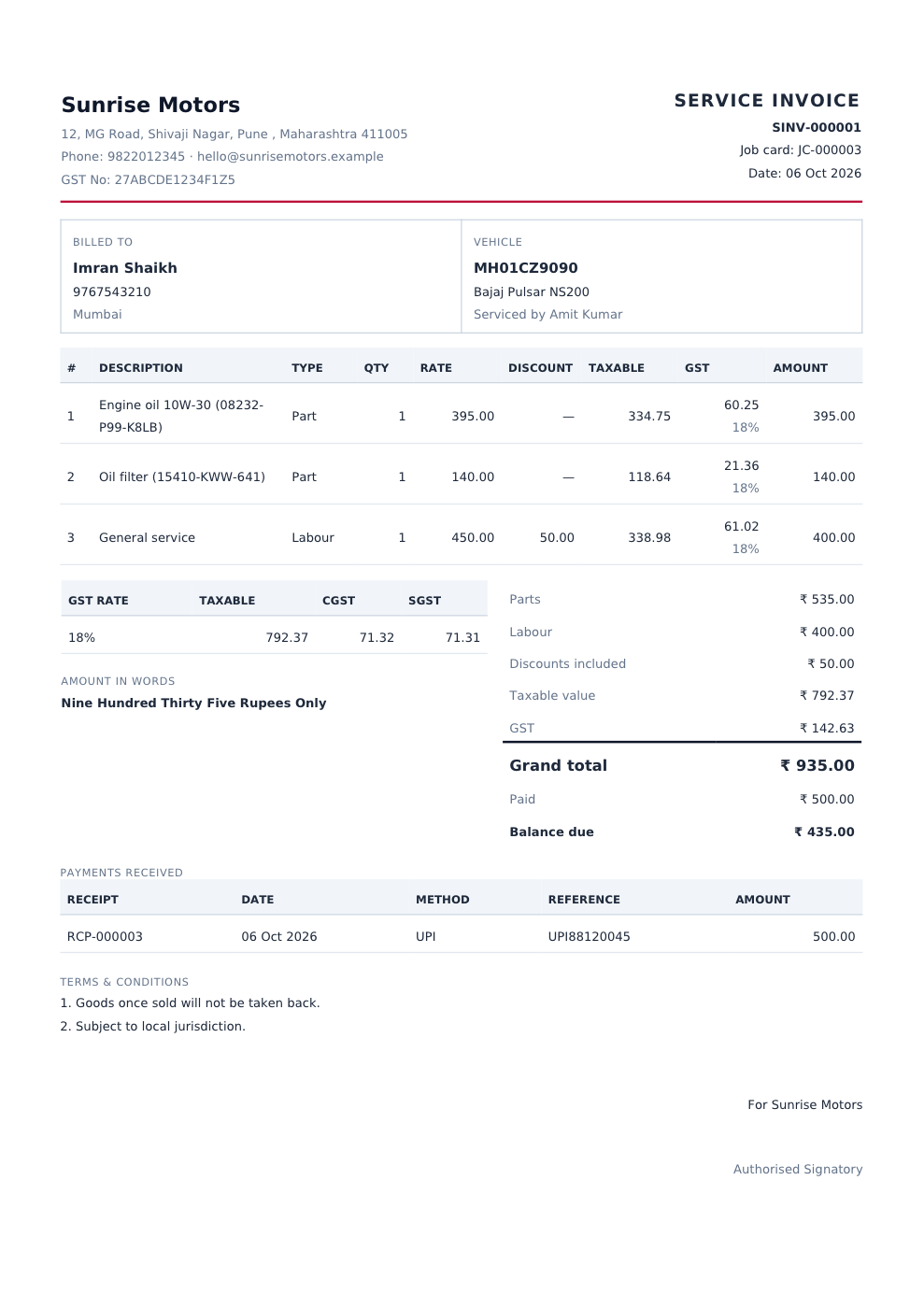The image size is (924, 1308).
Task: Click the PAYMENTS RECEIVED heading
Action: tap(121, 873)
